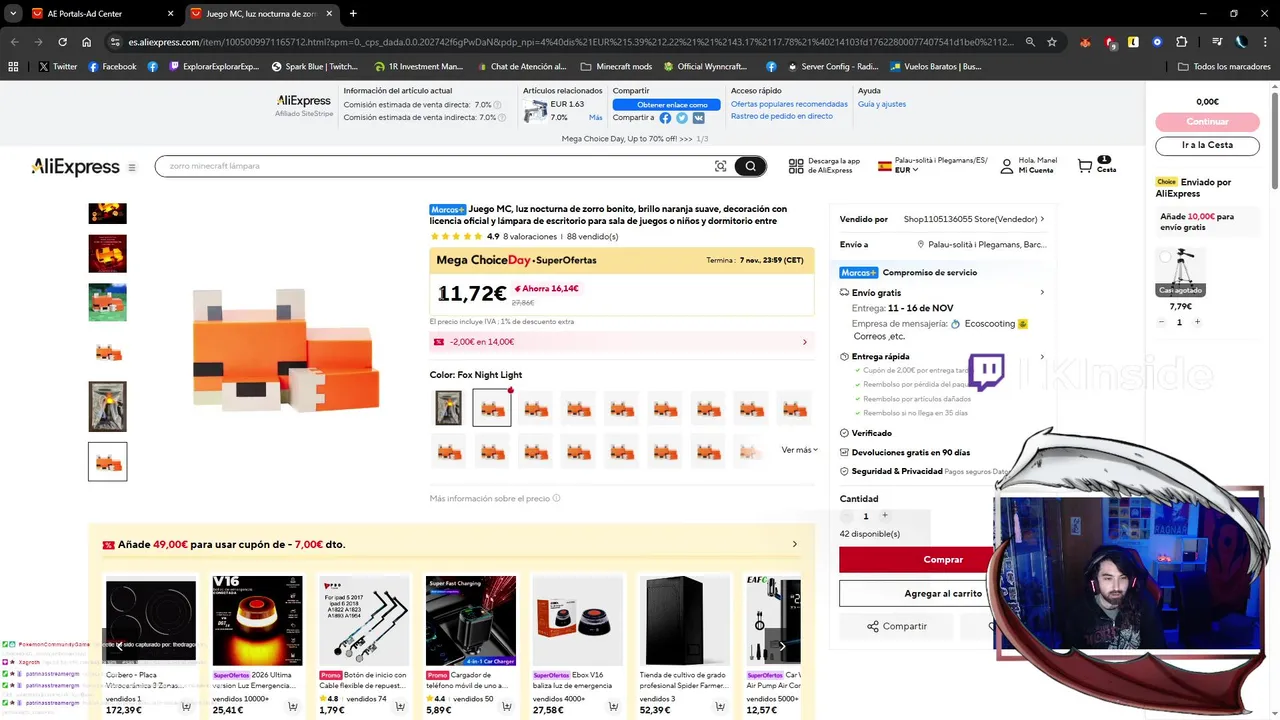
Task: Select the Fox Night Light color swatch
Action: [x=492, y=408]
